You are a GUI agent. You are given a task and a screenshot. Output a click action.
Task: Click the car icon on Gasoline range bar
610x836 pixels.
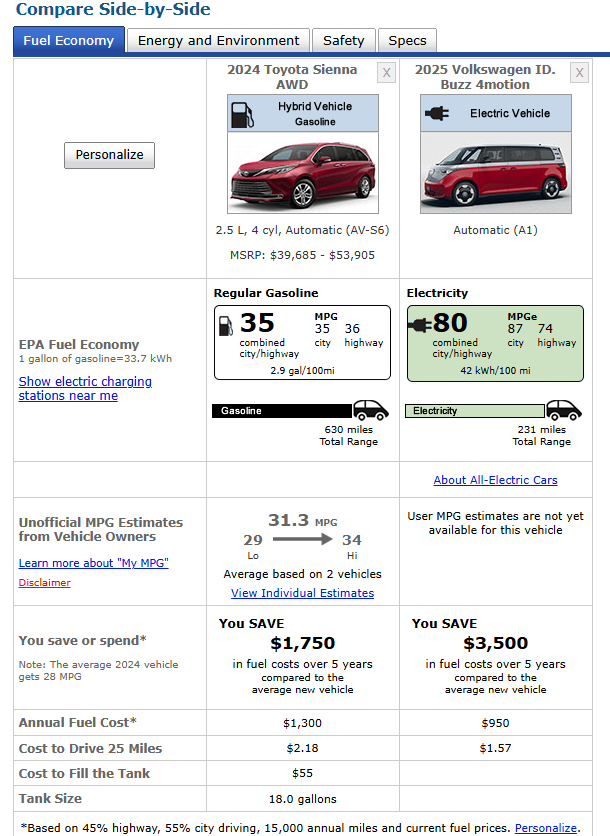coord(370,410)
